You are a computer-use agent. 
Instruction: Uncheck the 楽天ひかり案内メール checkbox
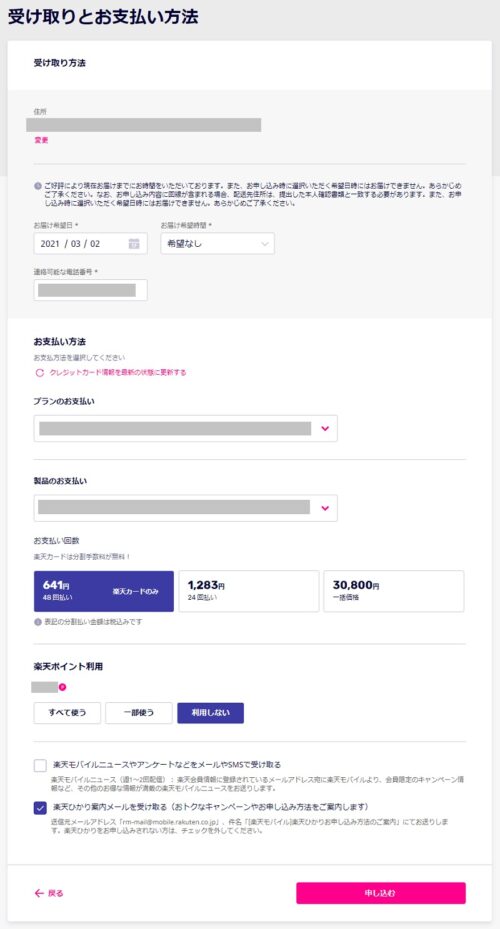point(40,808)
